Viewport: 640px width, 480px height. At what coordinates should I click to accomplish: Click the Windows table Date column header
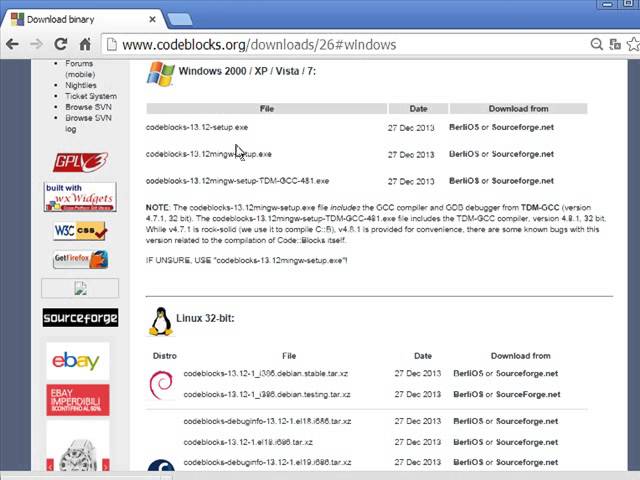coord(418,109)
